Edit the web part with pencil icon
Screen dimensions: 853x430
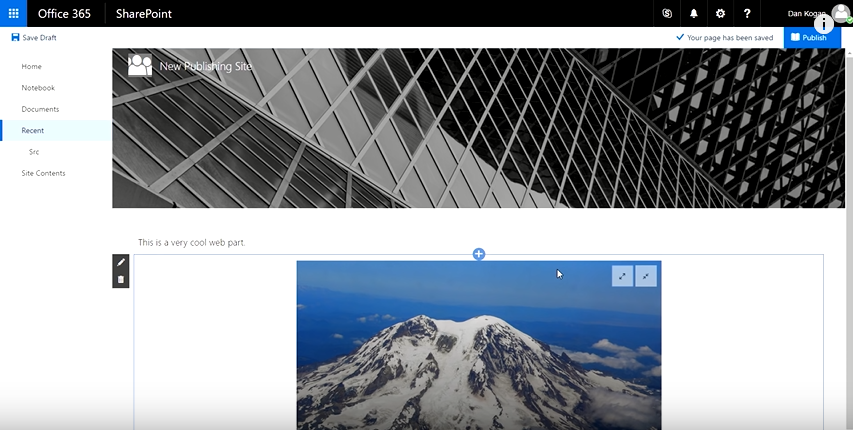click(121, 262)
